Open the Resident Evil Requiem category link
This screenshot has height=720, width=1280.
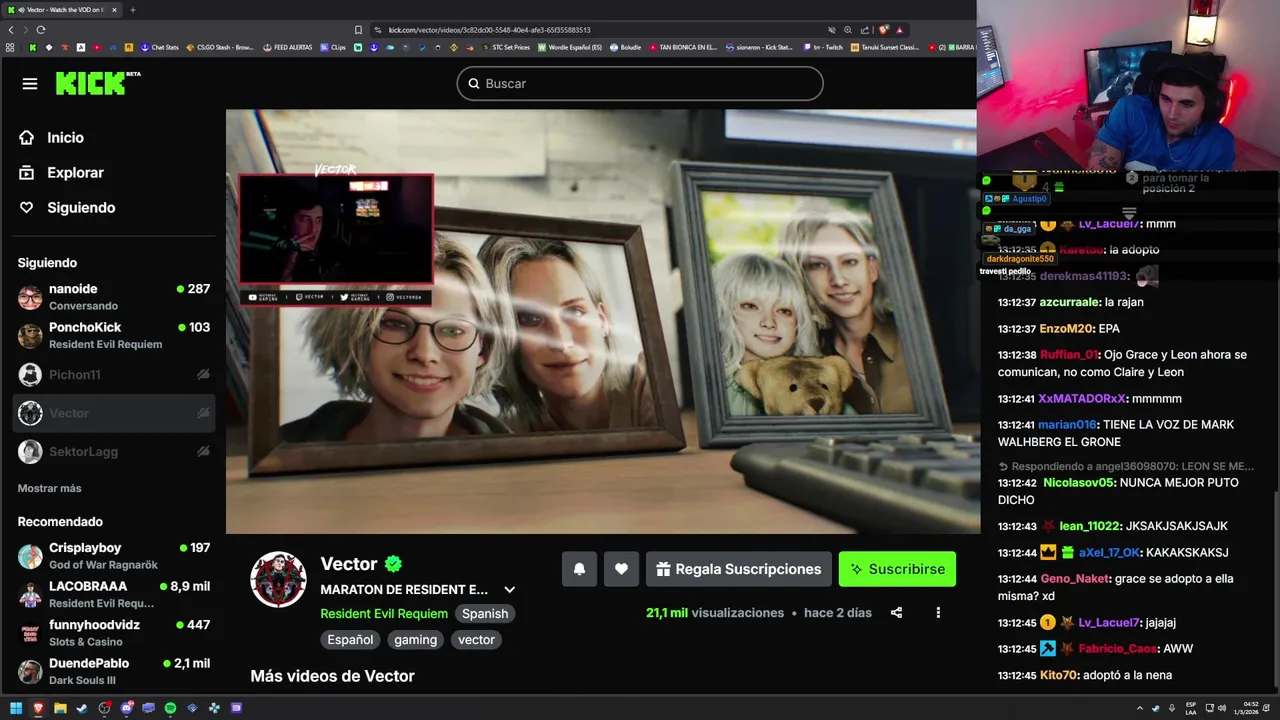click(x=384, y=614)
